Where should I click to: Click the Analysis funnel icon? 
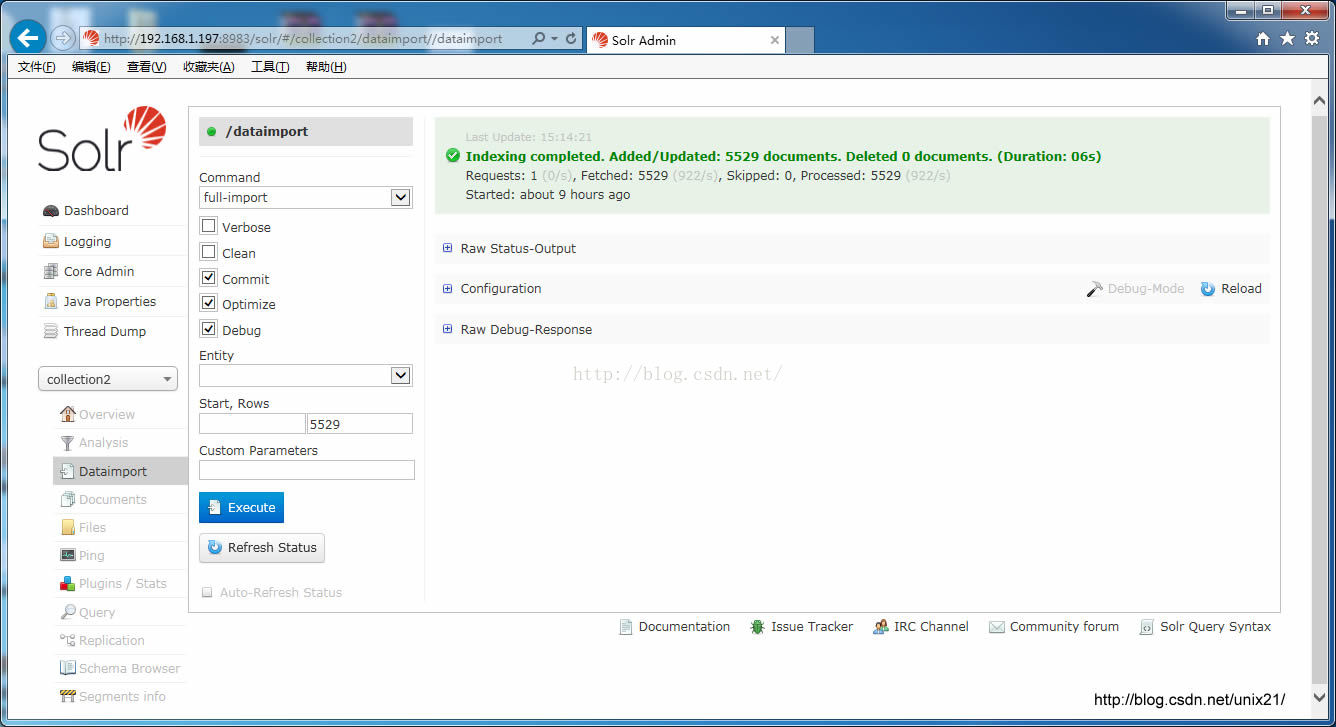(x=67, y=443)
